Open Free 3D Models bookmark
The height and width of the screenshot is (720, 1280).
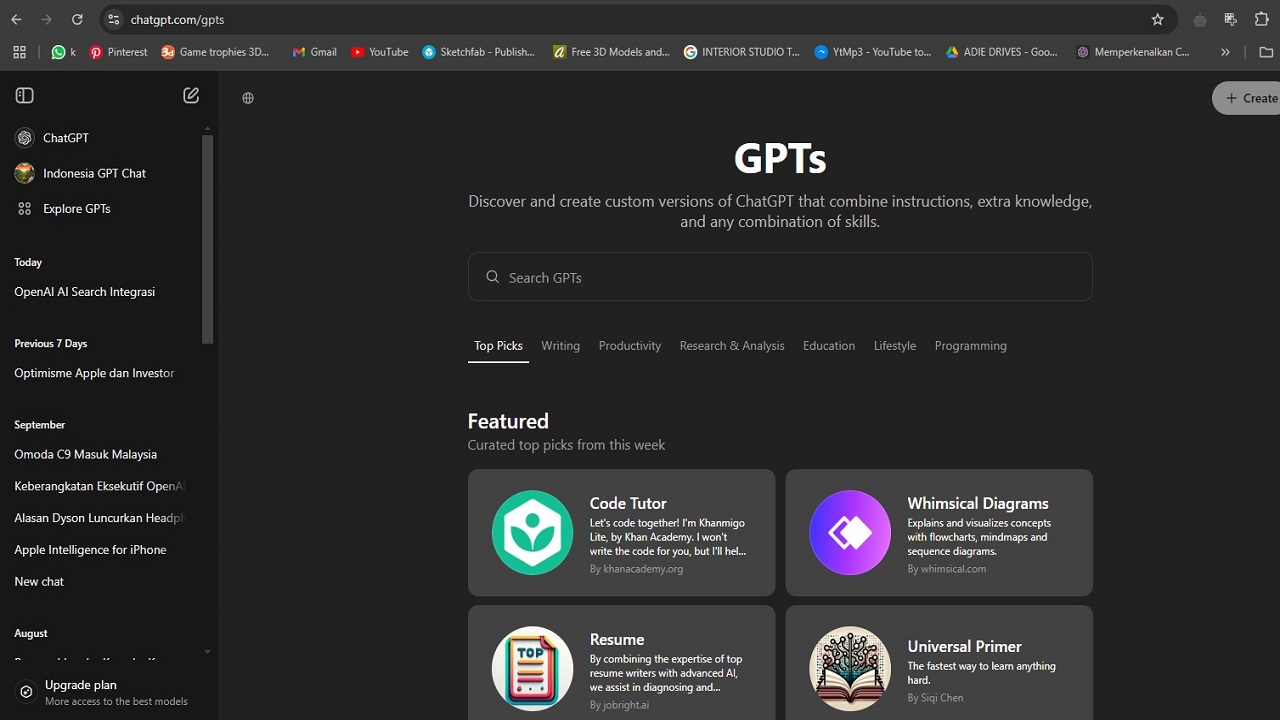(611, 52)
